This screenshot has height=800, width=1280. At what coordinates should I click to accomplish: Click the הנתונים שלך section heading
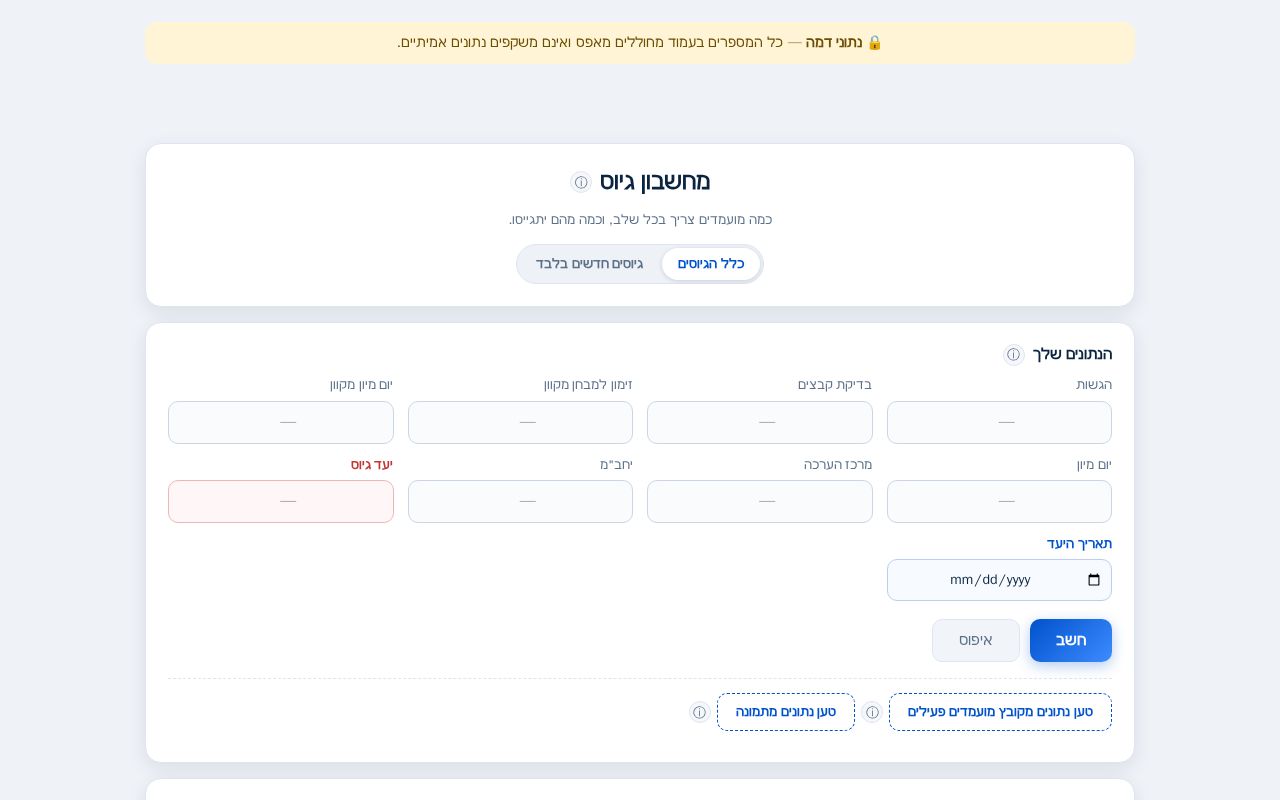pos(1072,354)
